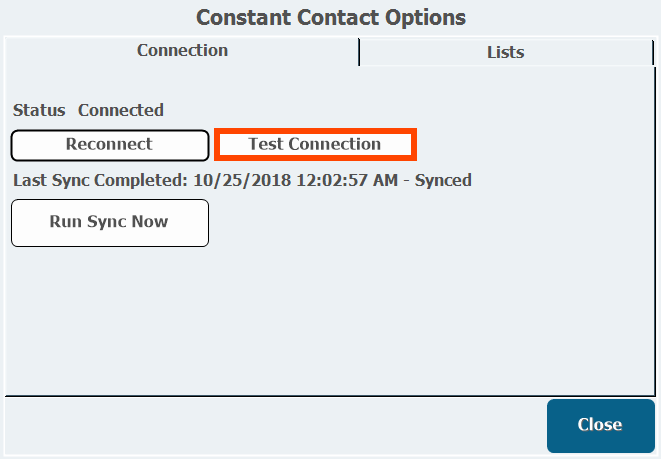The width and height of the screenshot is (661, 459).
Task: Verify the connection with Test Connection
Action: pyautogui.click(x=315, y=144)
